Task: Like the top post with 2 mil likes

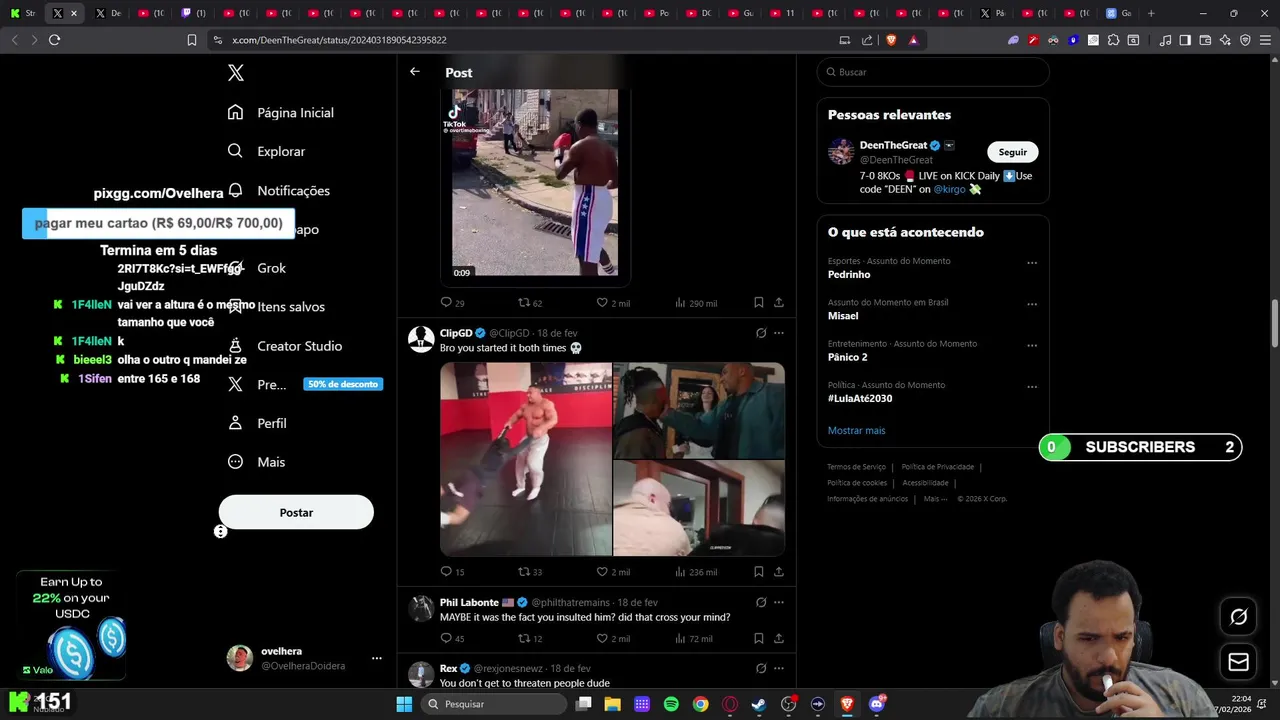Action: coord(613,303)
